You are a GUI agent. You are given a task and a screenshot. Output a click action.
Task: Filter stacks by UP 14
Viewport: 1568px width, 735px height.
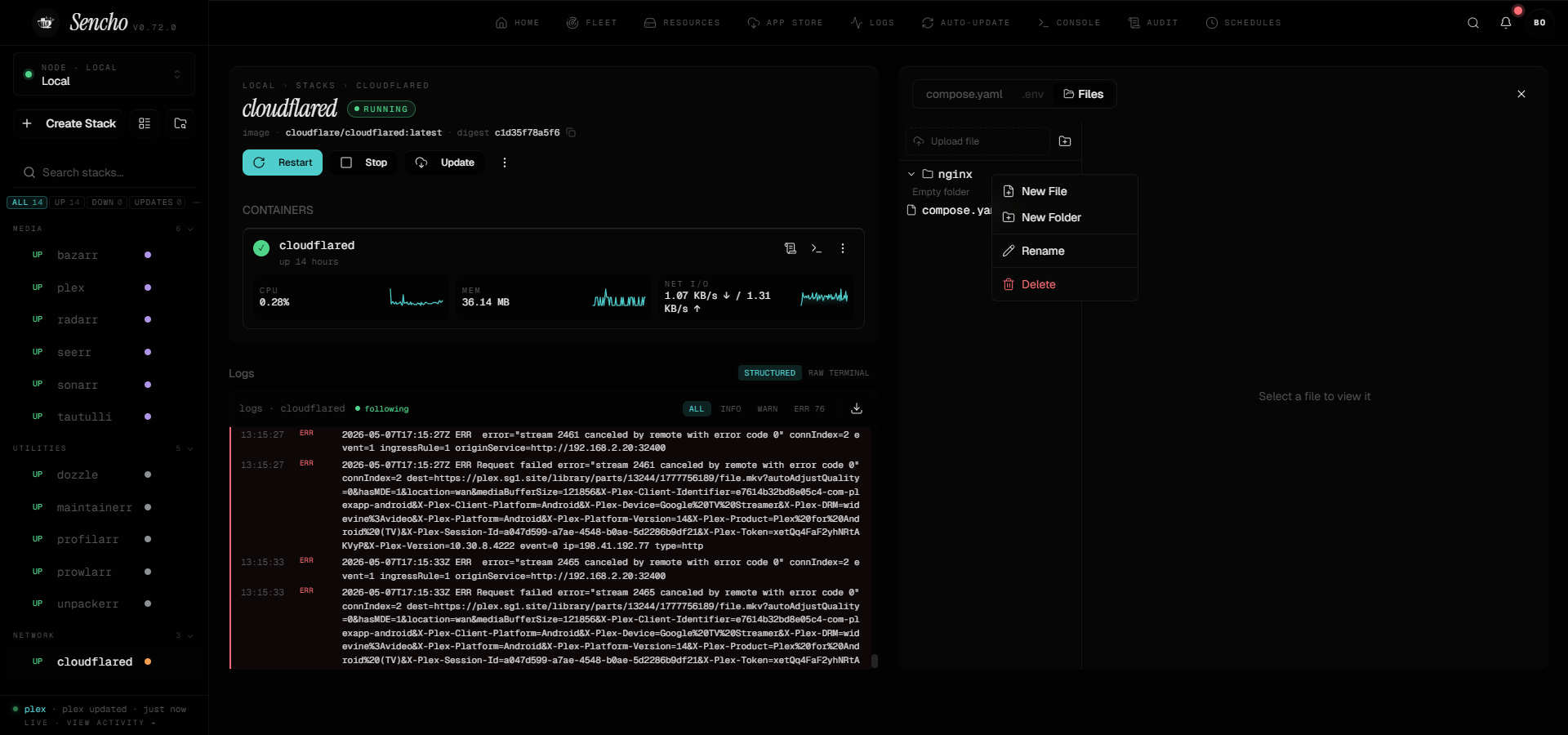pyautogui.click(x=67, y=203)
